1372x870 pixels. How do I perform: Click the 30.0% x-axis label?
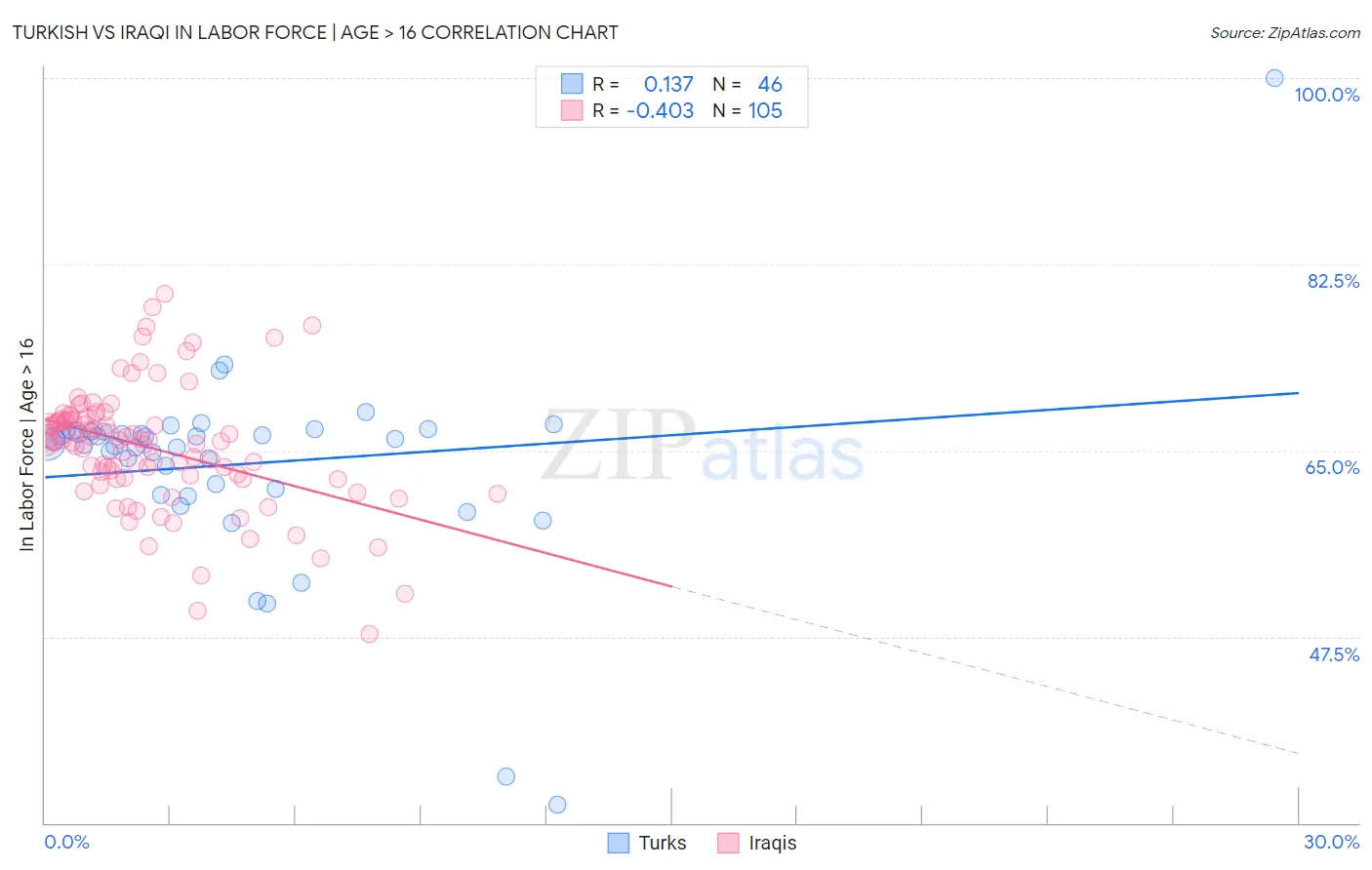1331,842
